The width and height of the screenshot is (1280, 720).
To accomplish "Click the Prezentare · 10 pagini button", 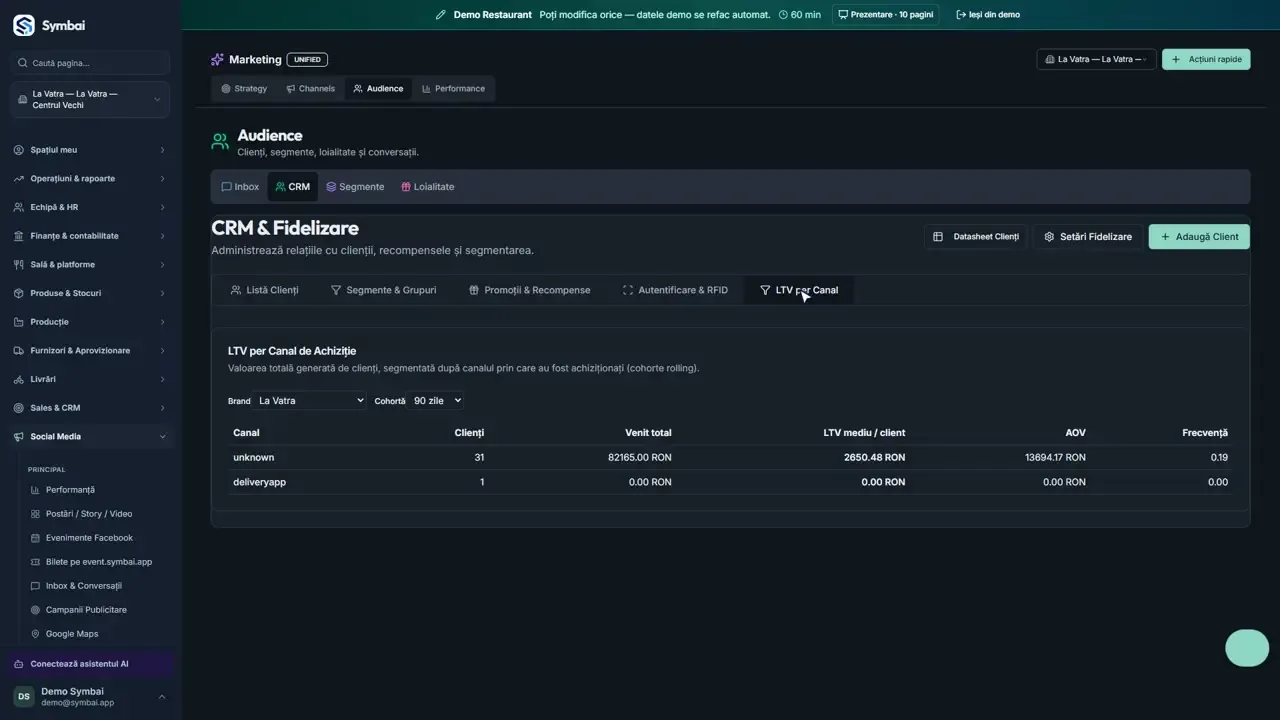I will [885, 15].
